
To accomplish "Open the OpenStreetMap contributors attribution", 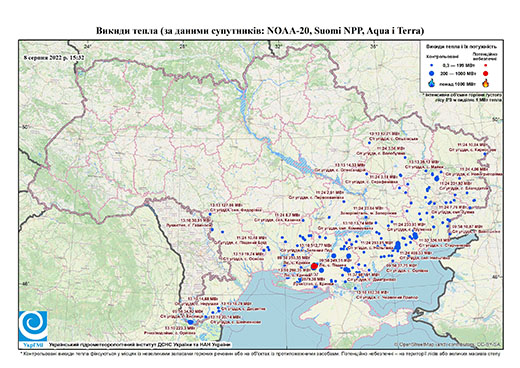I will [448, 344].
